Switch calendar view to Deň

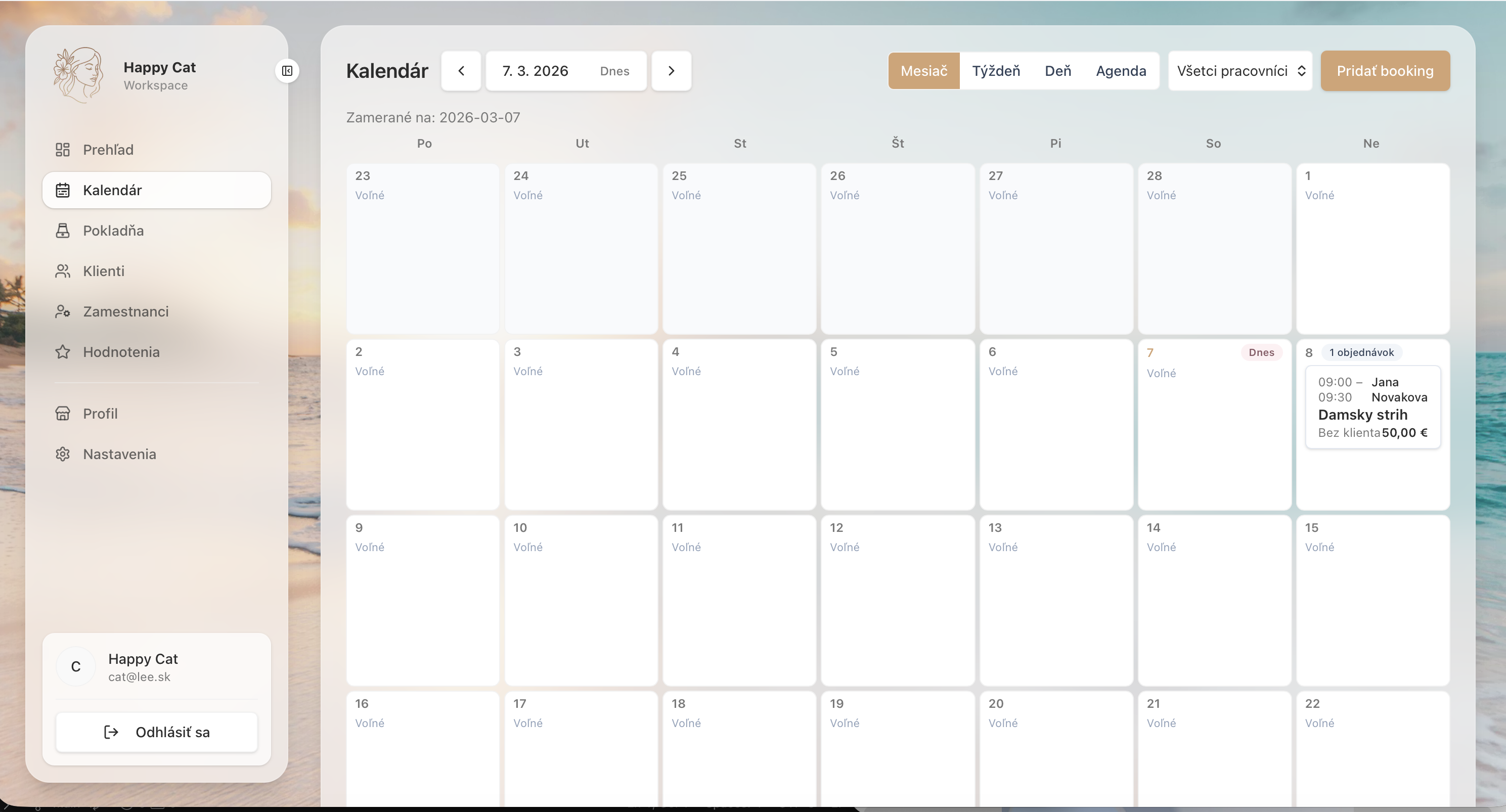pos(1058,71)
